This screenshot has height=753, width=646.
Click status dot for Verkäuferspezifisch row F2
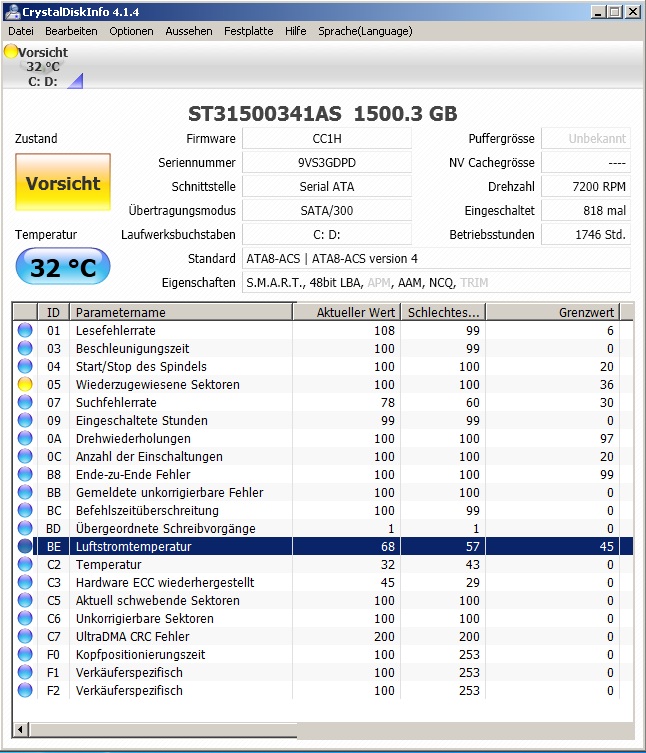(x=25, y=690)
